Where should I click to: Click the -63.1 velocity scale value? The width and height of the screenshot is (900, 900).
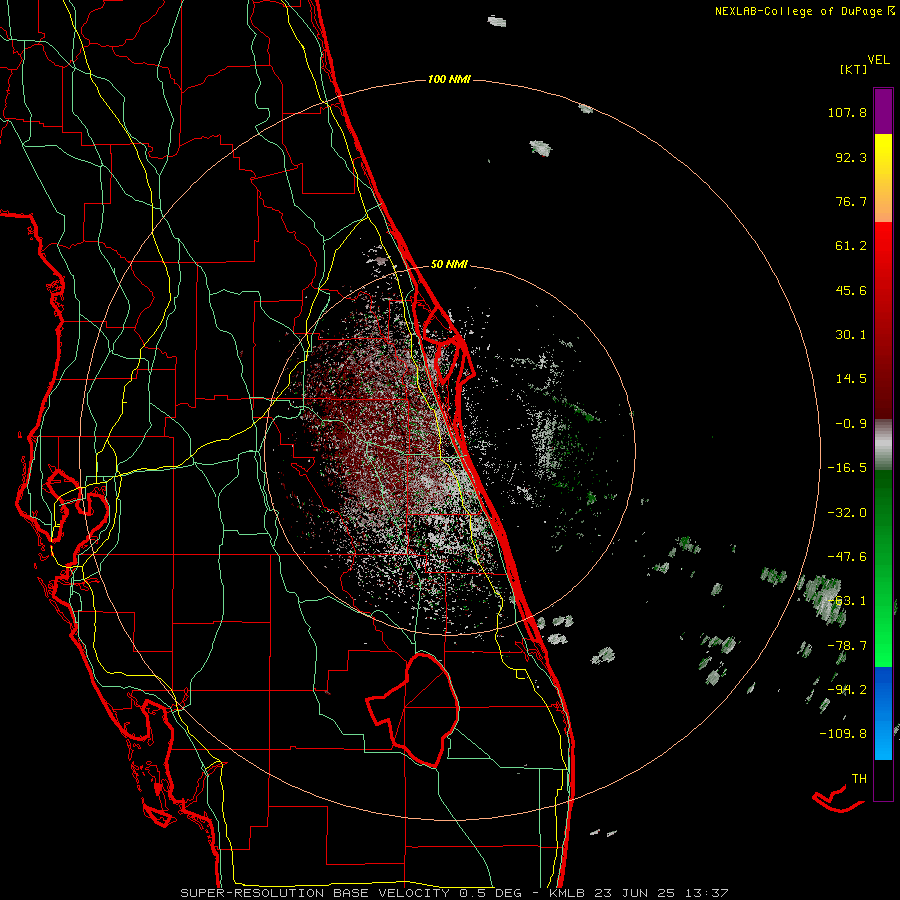pos(847,601)
